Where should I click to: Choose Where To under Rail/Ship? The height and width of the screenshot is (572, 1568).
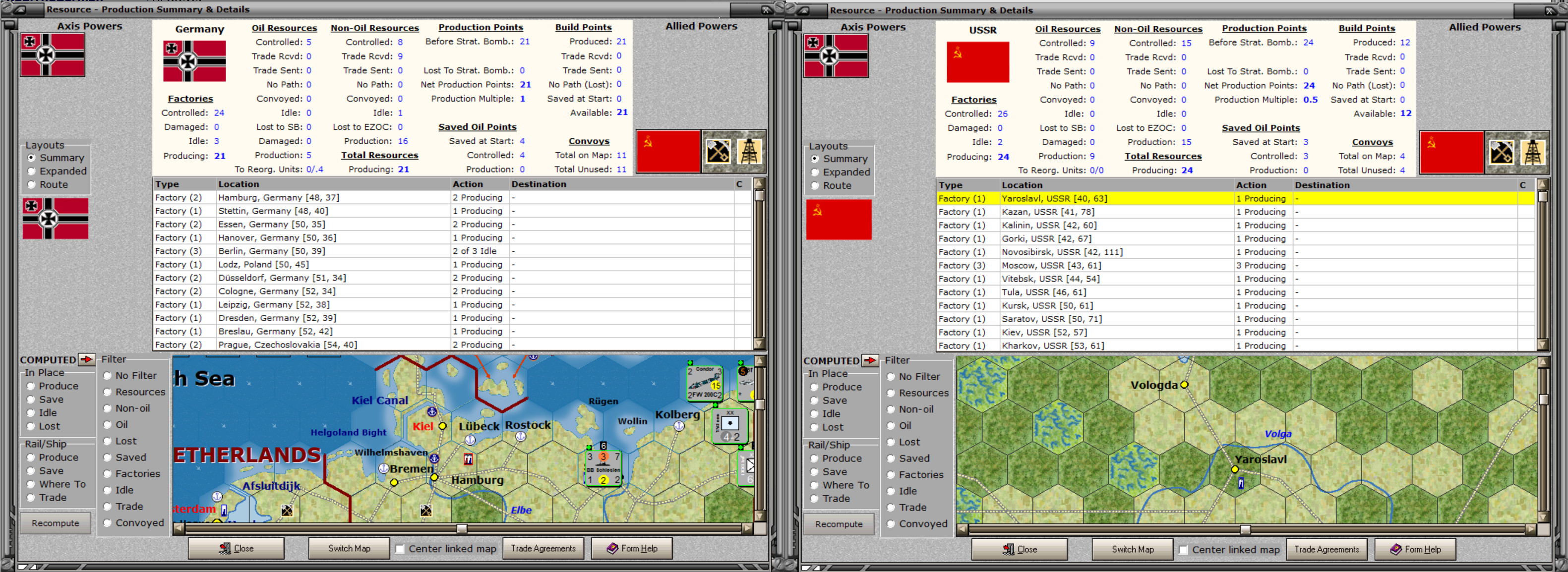pos(32,484)
